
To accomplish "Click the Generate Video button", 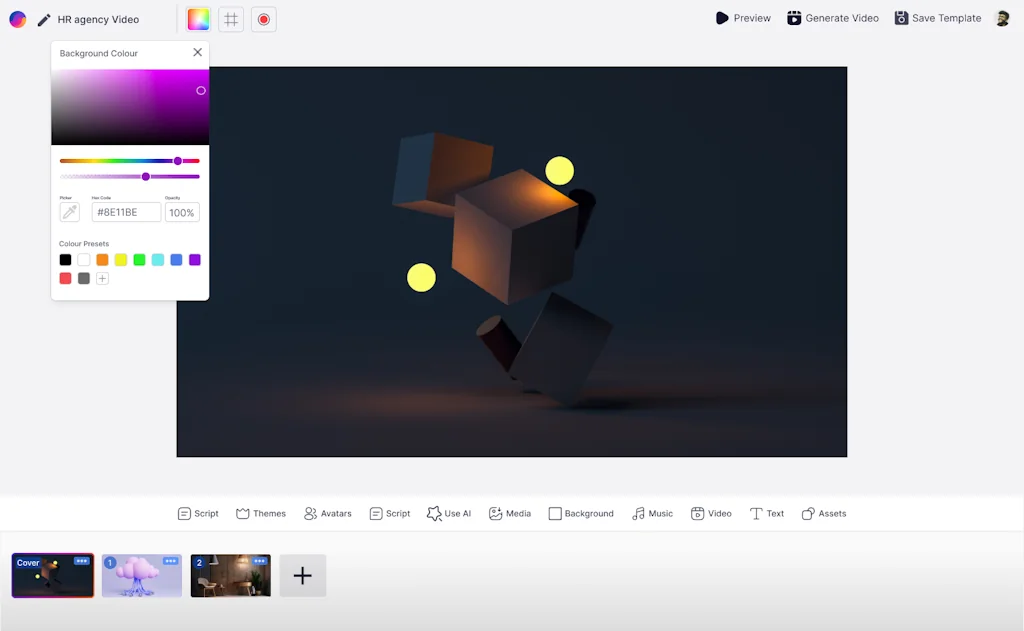I will 832,18.
